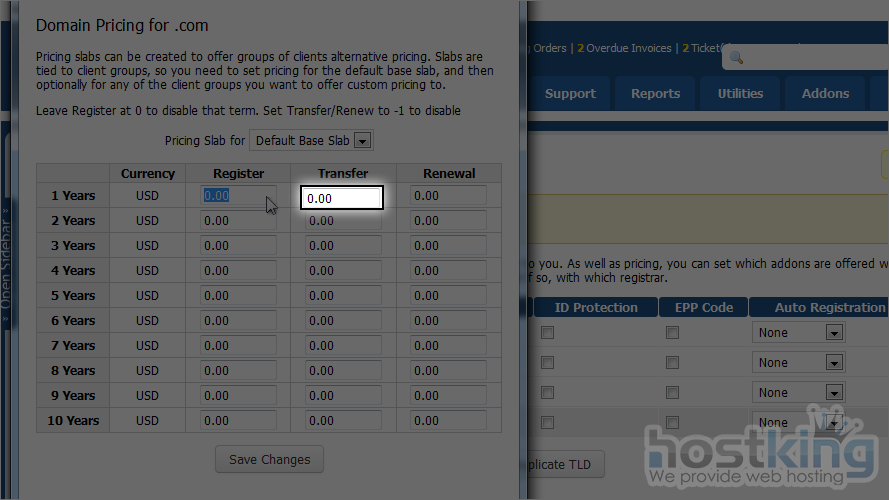Tick the first row ID Protection checkbox

click(547, 333)
